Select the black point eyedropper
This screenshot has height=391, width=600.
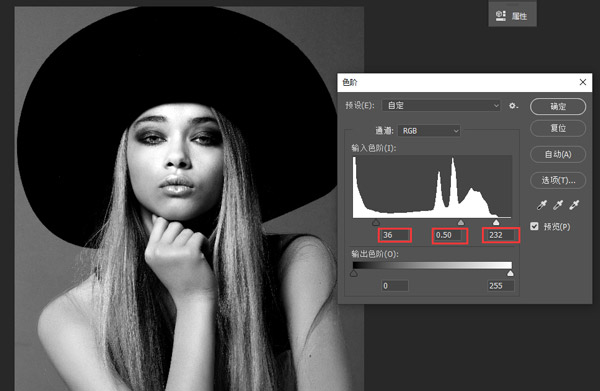[x=541, y=205]
